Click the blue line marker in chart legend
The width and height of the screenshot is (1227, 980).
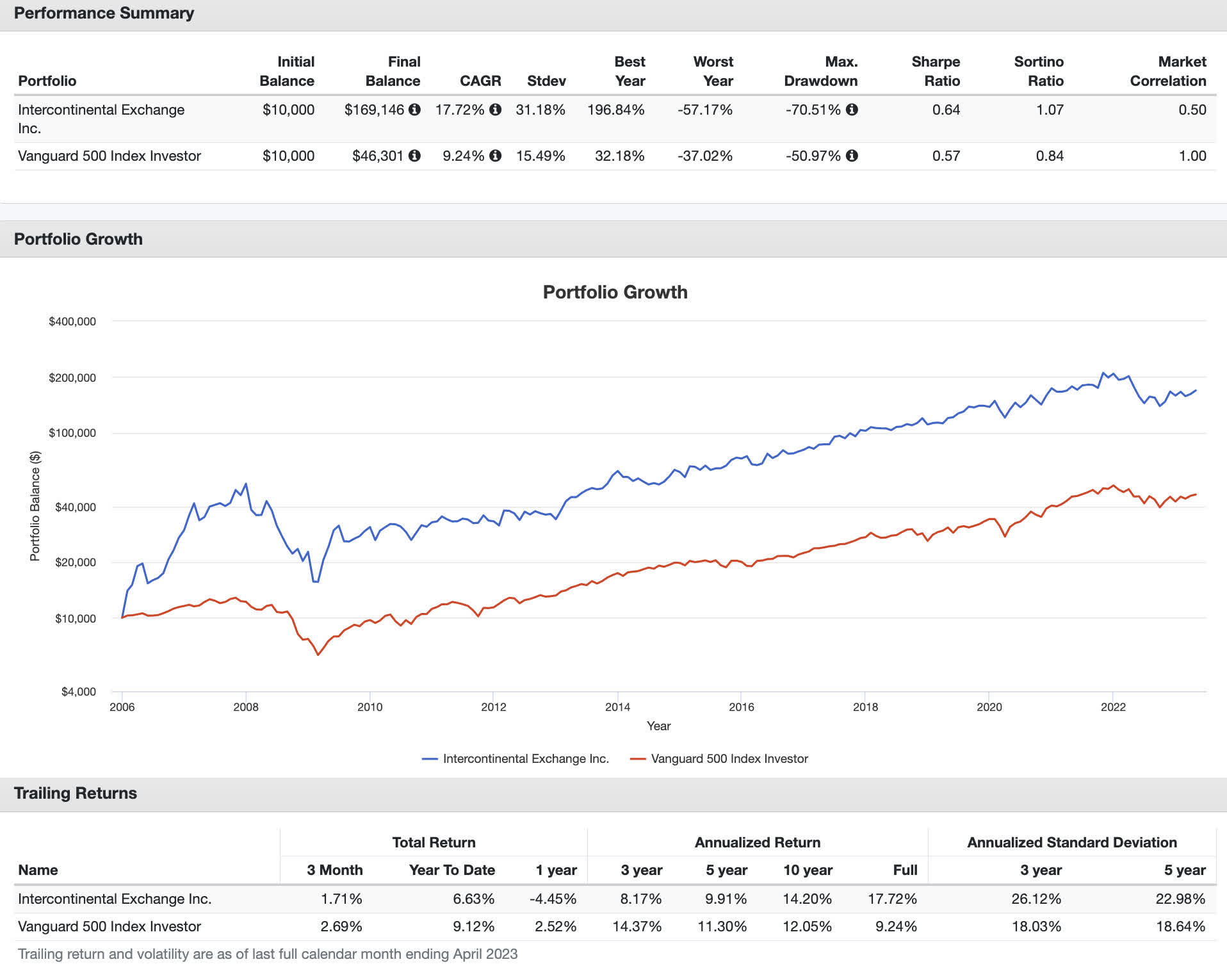pyautogui.click(x=430, y=758)
